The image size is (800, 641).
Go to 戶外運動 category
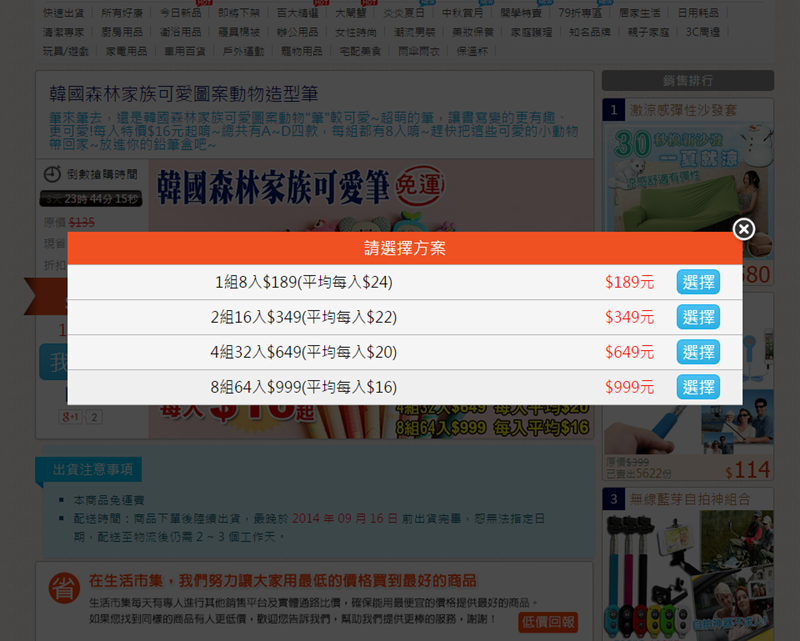coord(243,52)
